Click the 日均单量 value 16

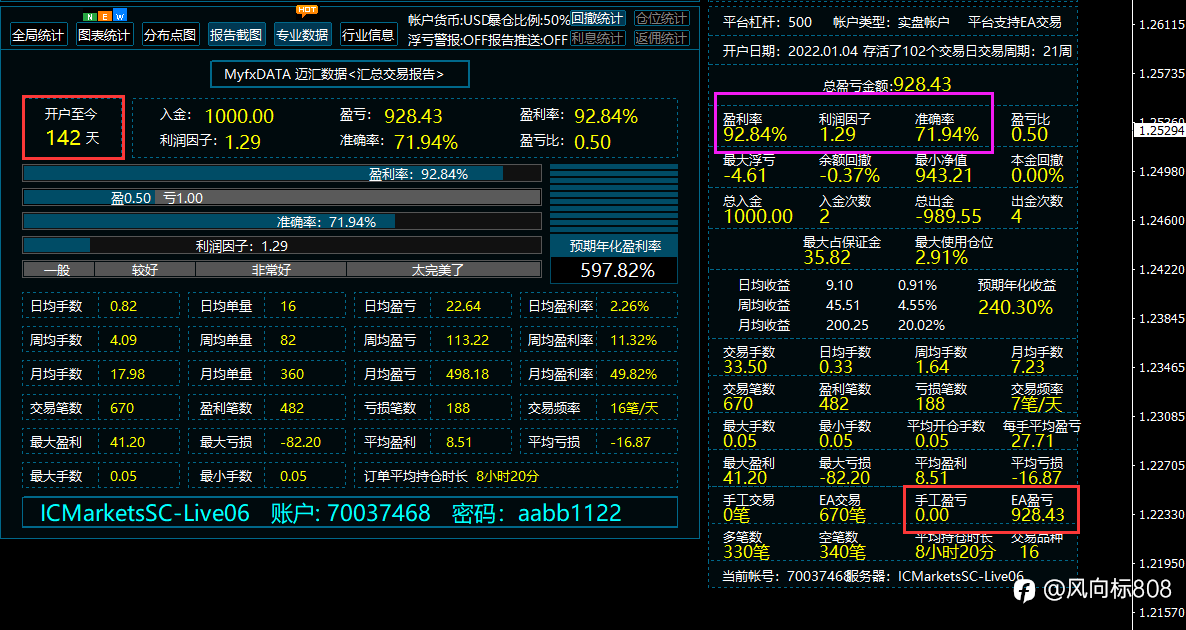coord(288,306)
